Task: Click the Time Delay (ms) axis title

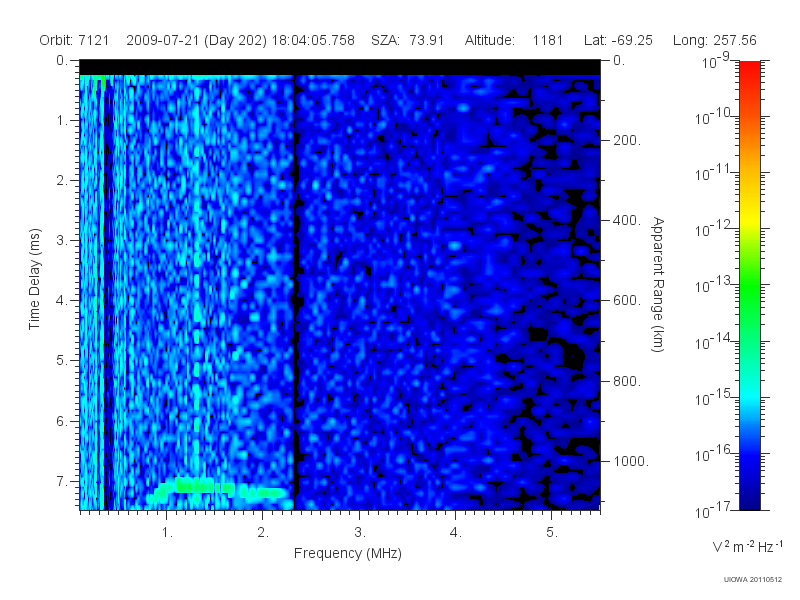Action: 34,279
